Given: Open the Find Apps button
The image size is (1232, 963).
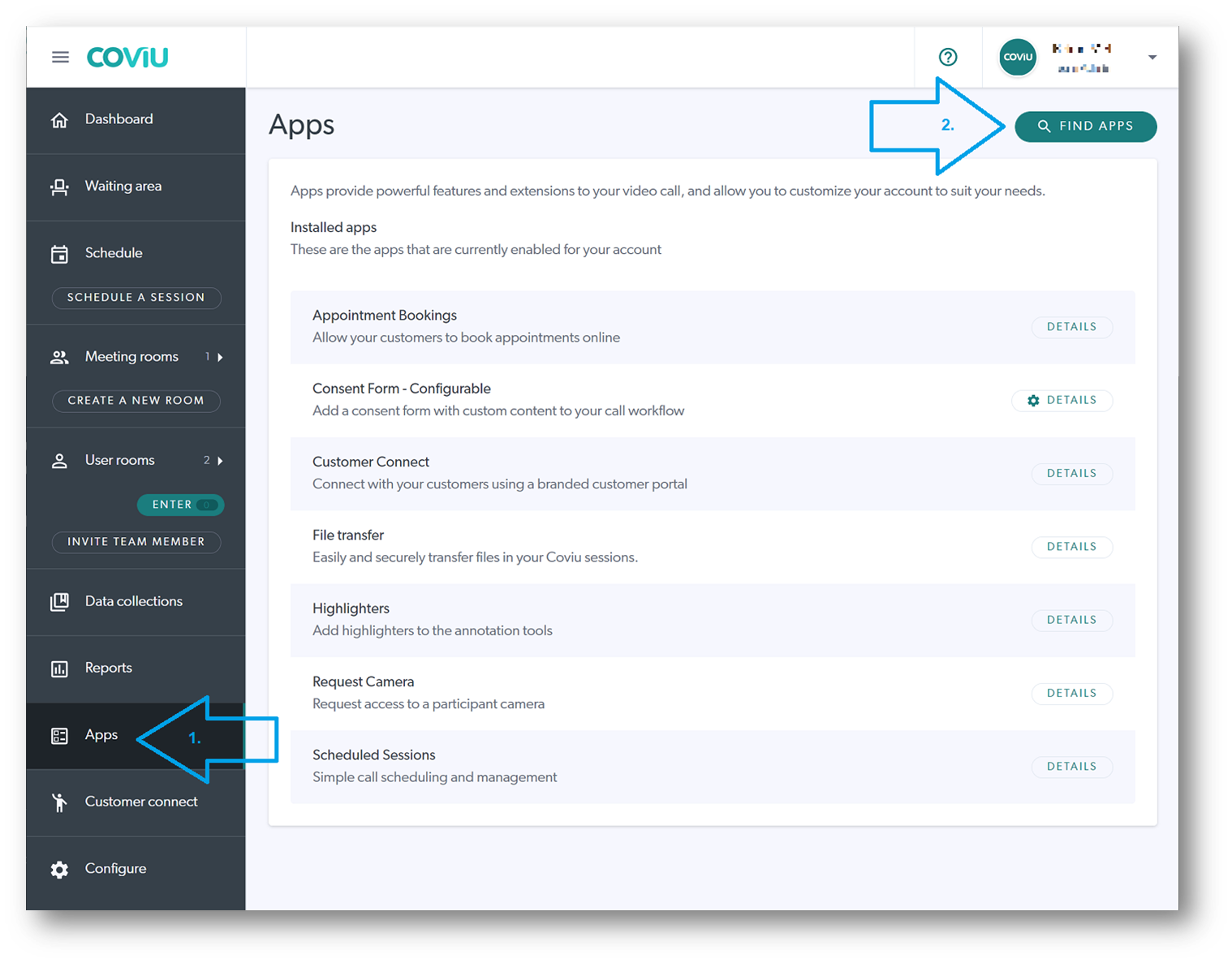Looking at the screenshot, I should (x=1085, y=127).
